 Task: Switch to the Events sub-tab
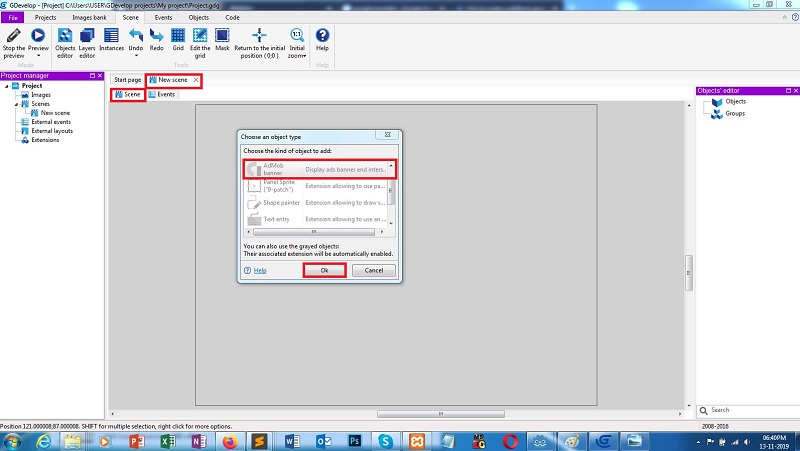coord(162,94)
